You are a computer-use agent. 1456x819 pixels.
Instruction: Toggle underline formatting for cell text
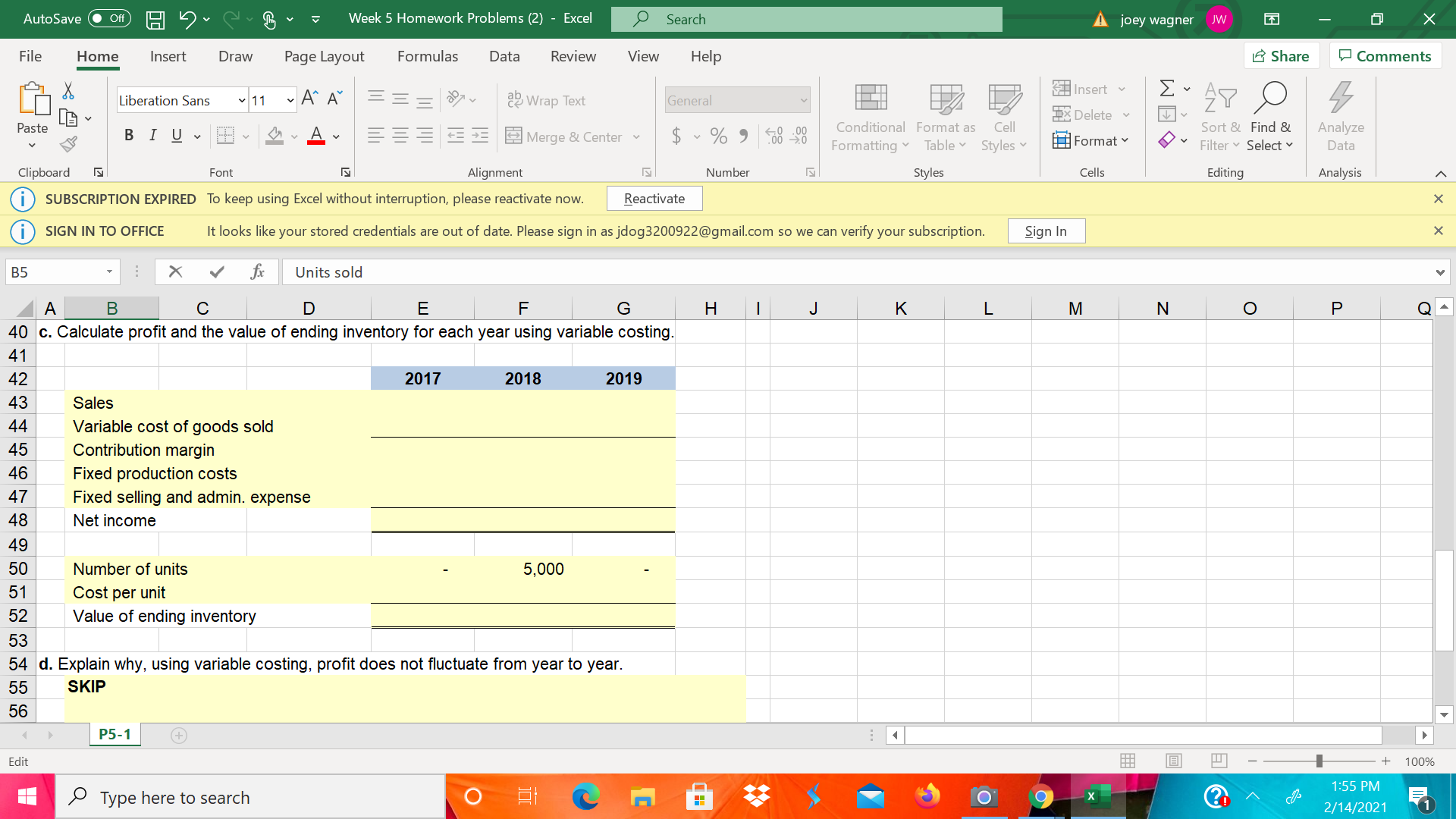[x=176, y=135]
